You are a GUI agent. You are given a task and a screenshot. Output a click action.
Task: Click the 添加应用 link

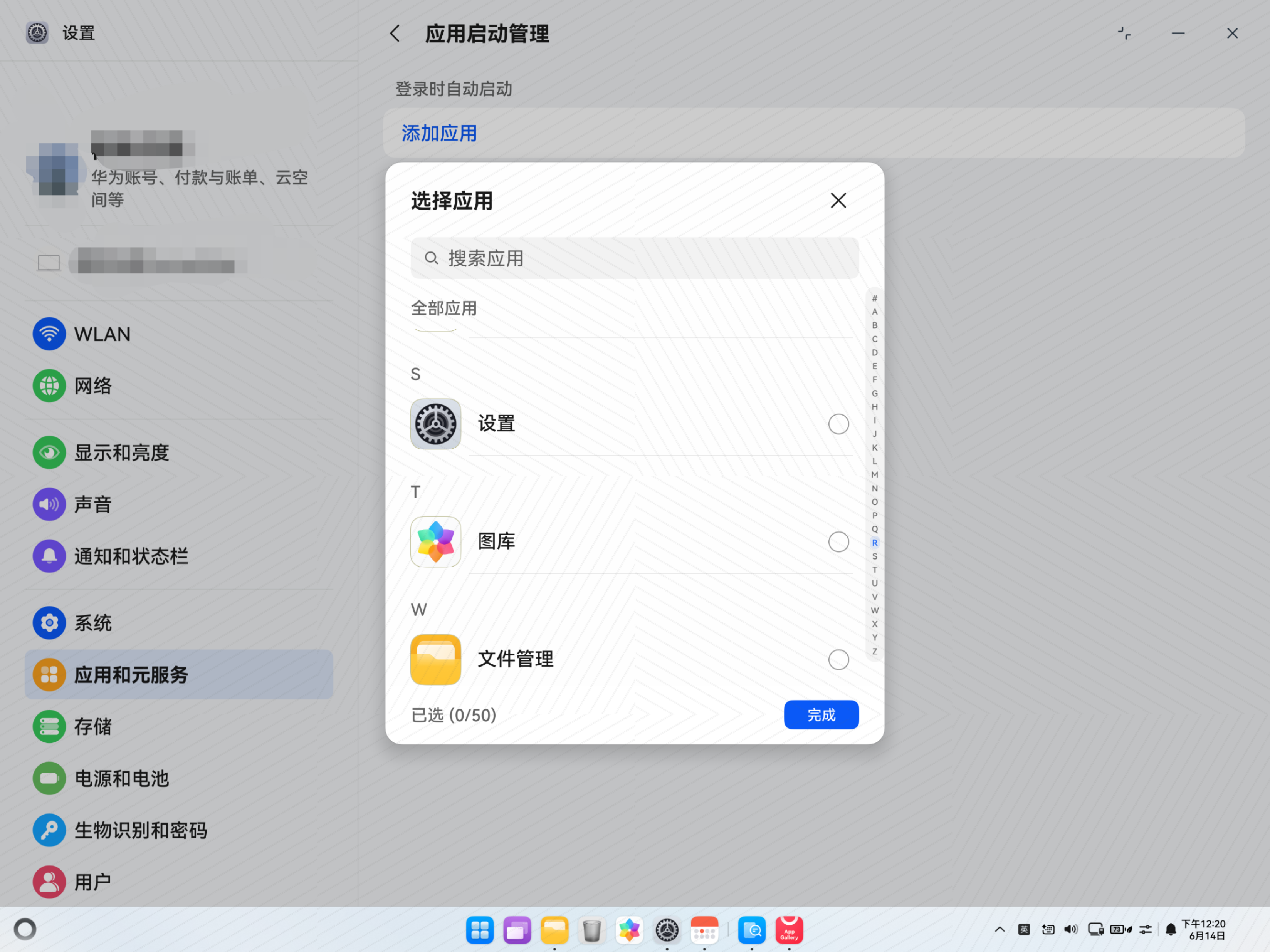click(439, 133)
